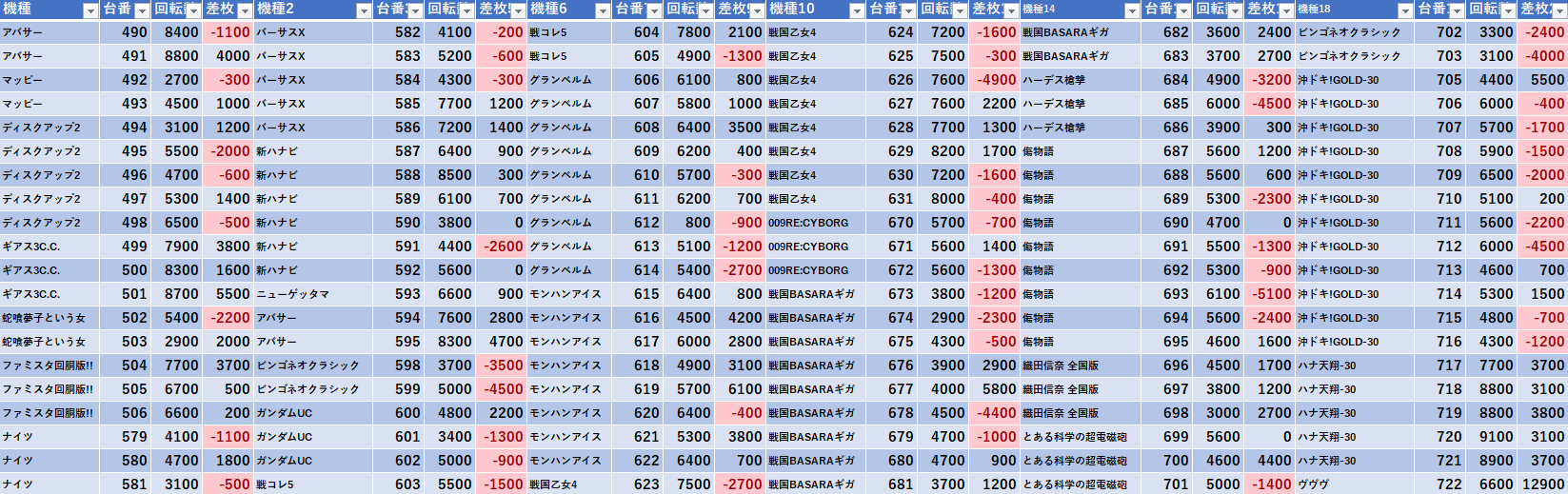Click 差枚 value 4400 for 台番 700
Viewport: 1568px width, 494px height.
tap(1269, 461)
